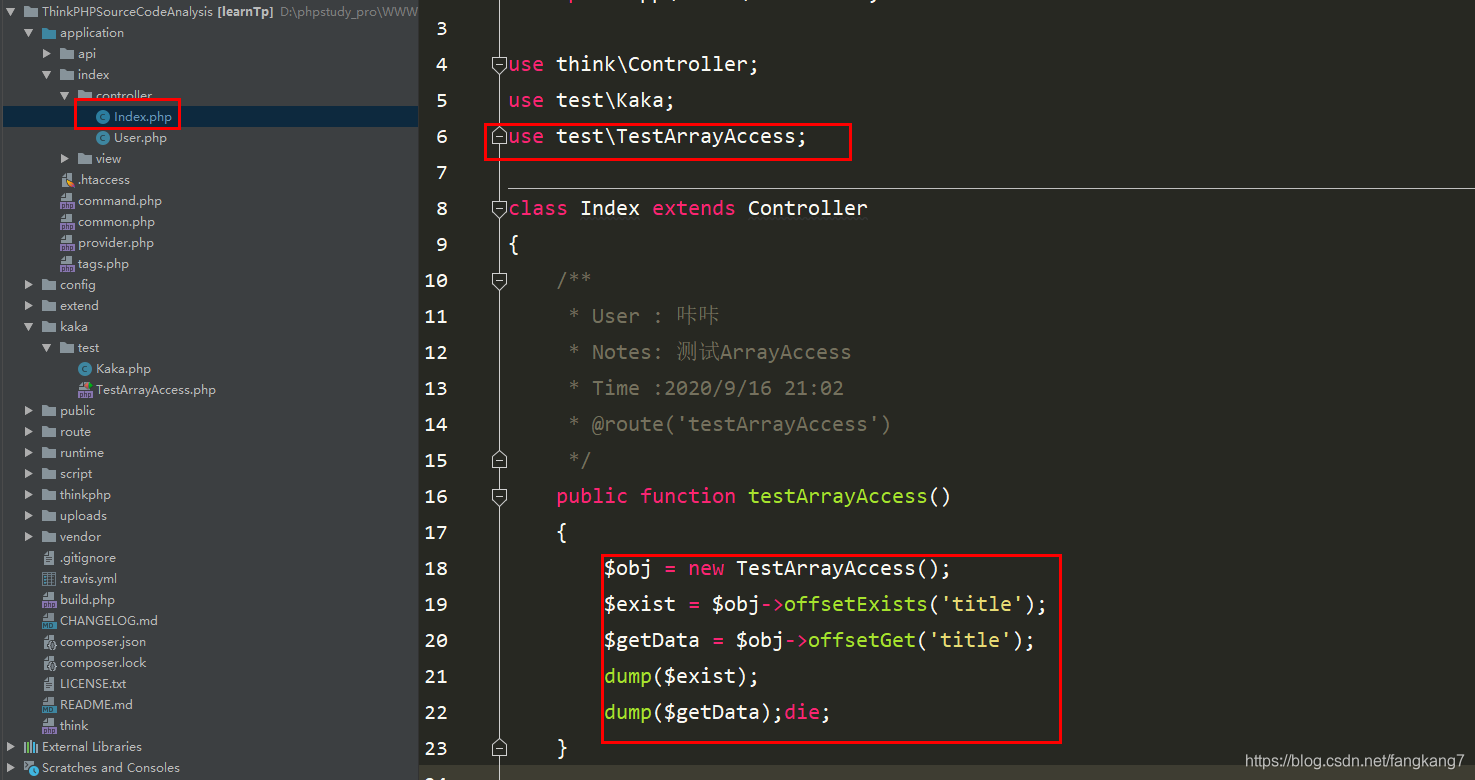Click 'testArrayAccess' function name on line 16
This screenshot has height=780, width=1475.
click(838, 497)
